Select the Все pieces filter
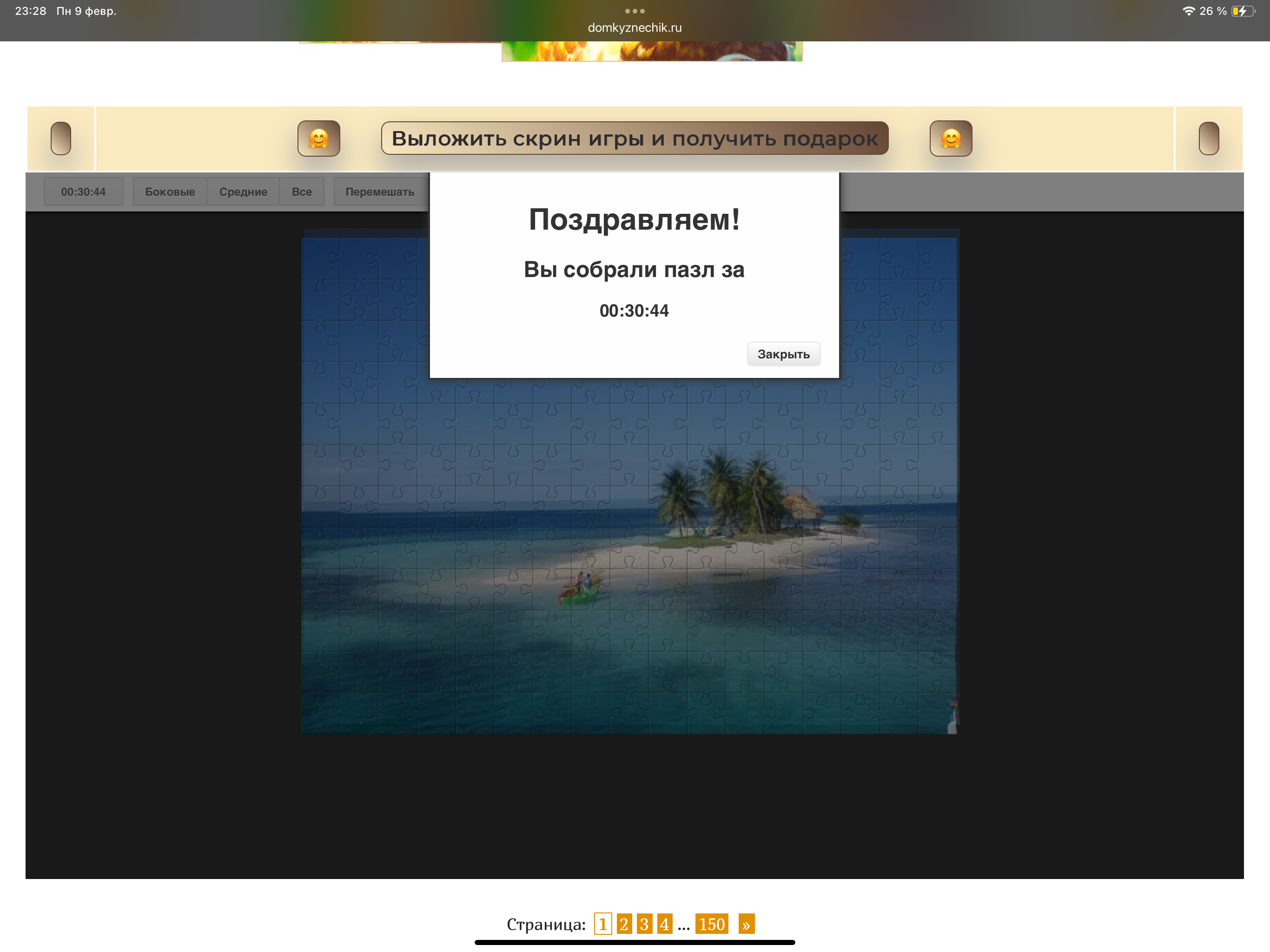 tap(301, 192)
